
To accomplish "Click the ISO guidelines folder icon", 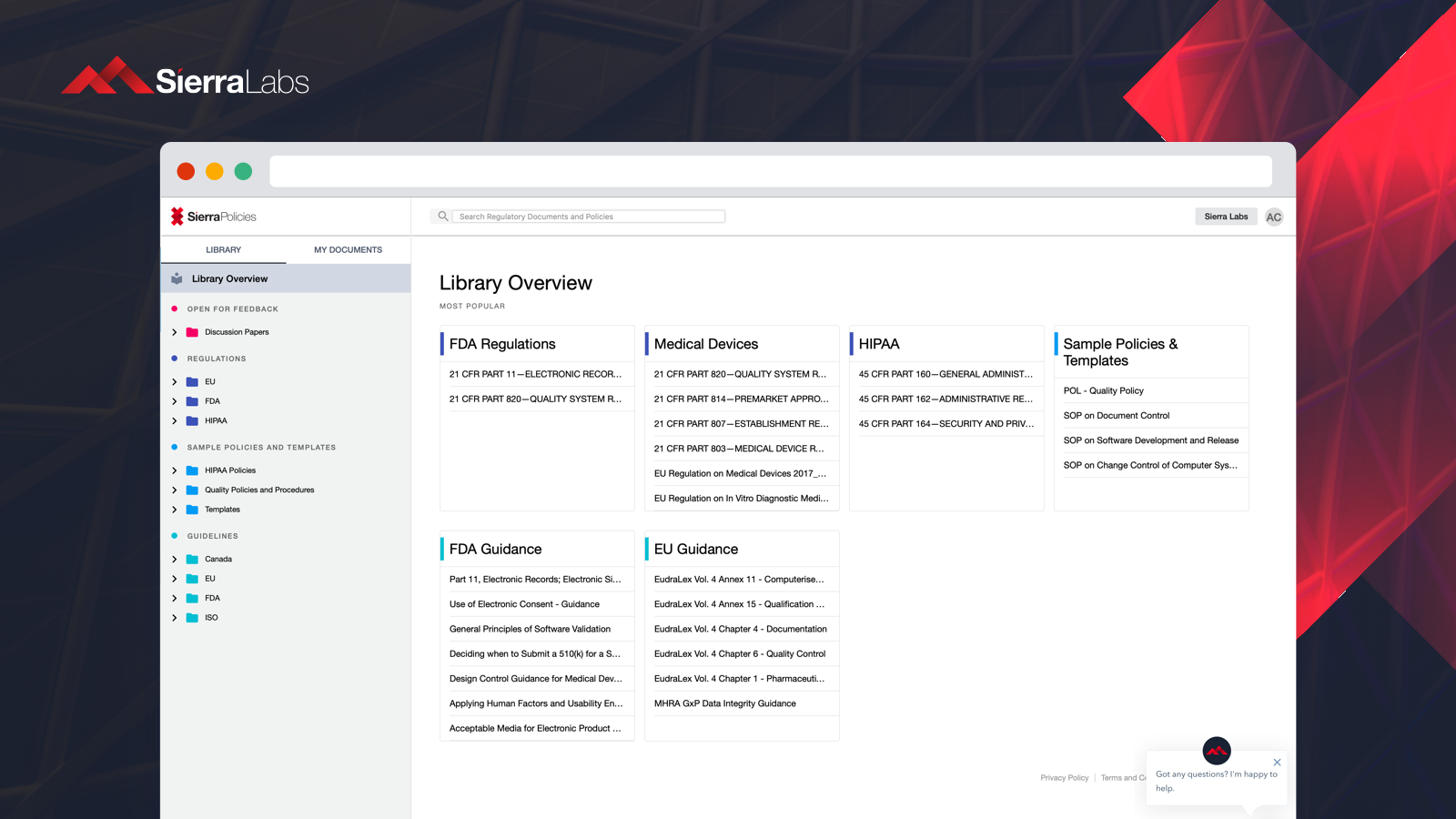I will pyautogui.click(x=192, y=618).
